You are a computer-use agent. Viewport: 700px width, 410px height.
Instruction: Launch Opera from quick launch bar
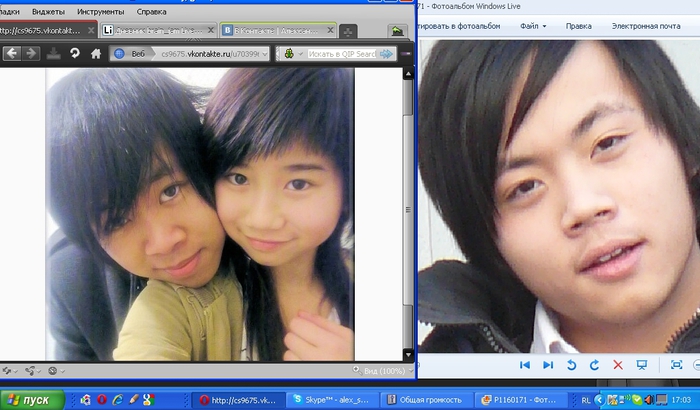point(101,399)
